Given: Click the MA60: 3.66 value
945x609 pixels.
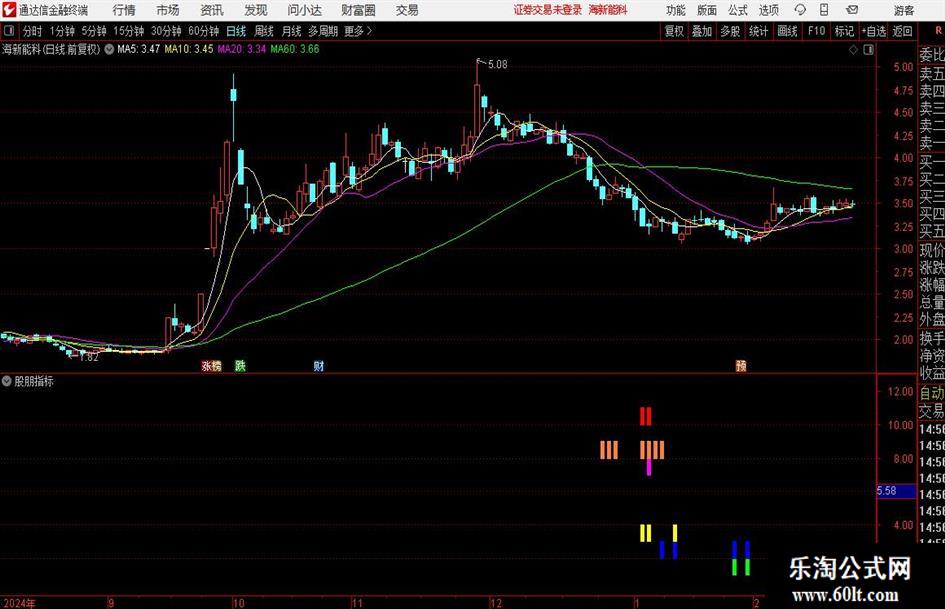Looking at the screenshot, I should [x=295, y=49].
